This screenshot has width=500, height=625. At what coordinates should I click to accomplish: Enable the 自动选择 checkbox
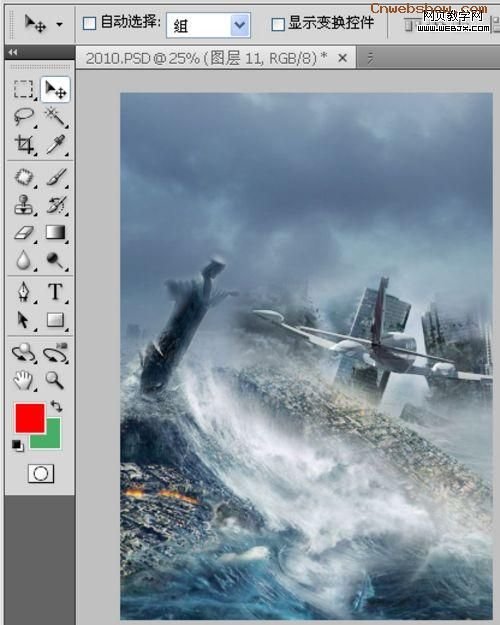coord(89,24)
